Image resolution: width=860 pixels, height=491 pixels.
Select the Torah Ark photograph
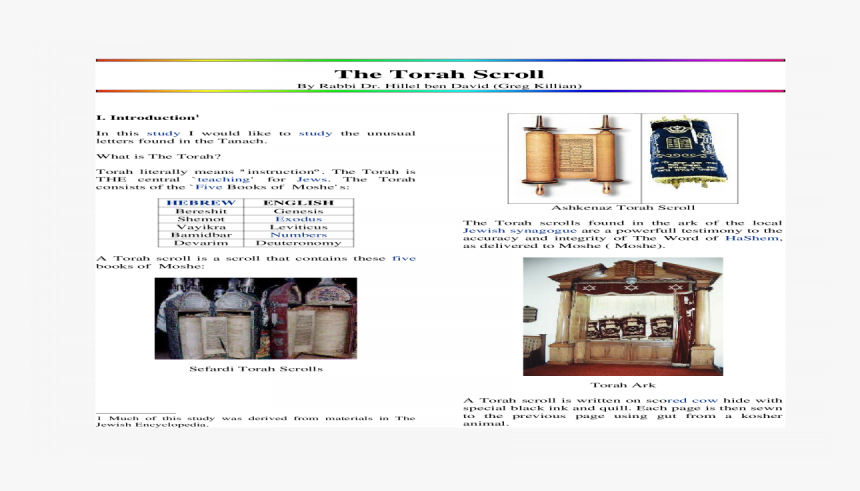tap(622, 315)
